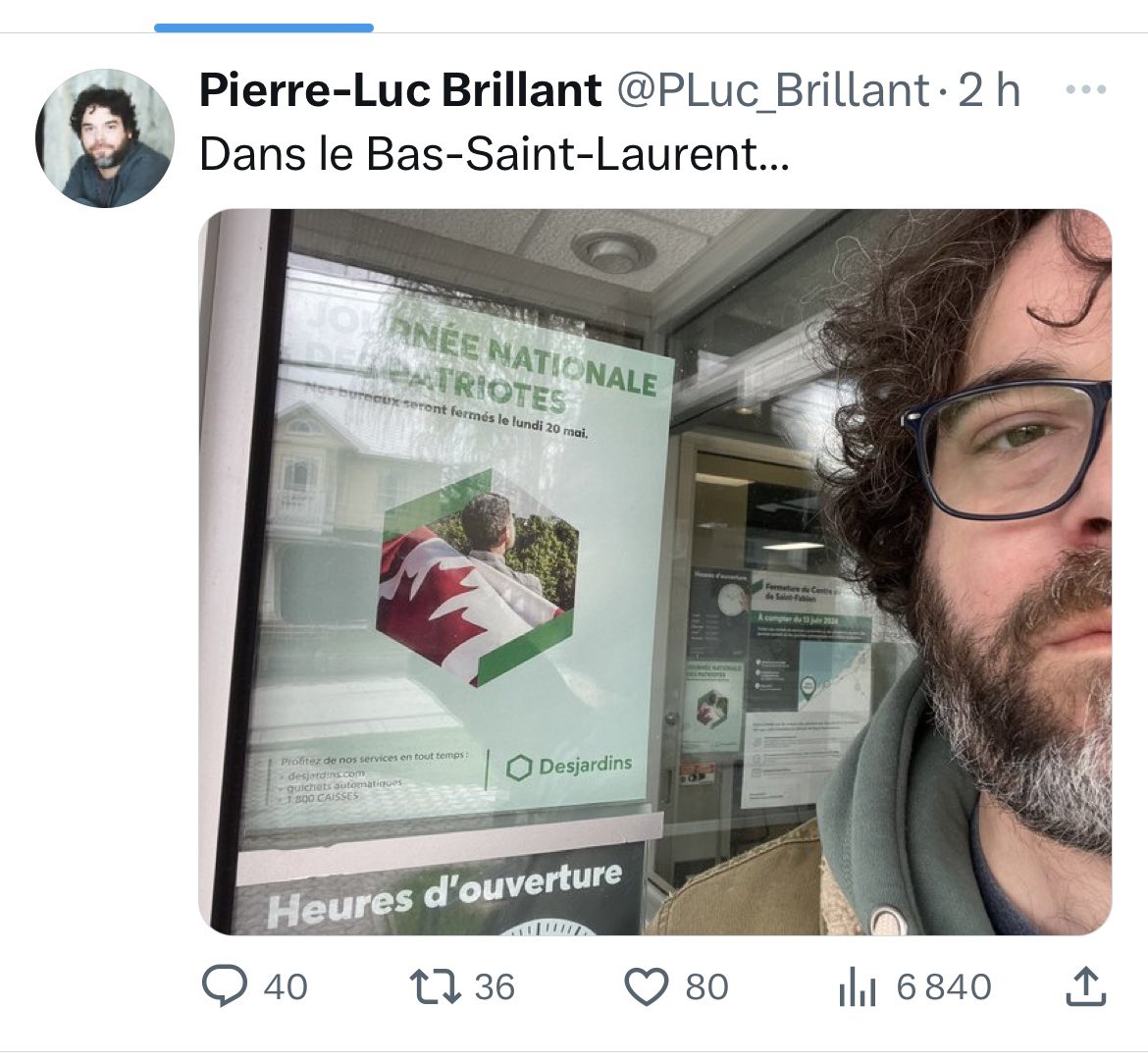This screenshot has width=1148, height=1063.
Task: Open the three-dot more options menu
Action: (1086, 90)
